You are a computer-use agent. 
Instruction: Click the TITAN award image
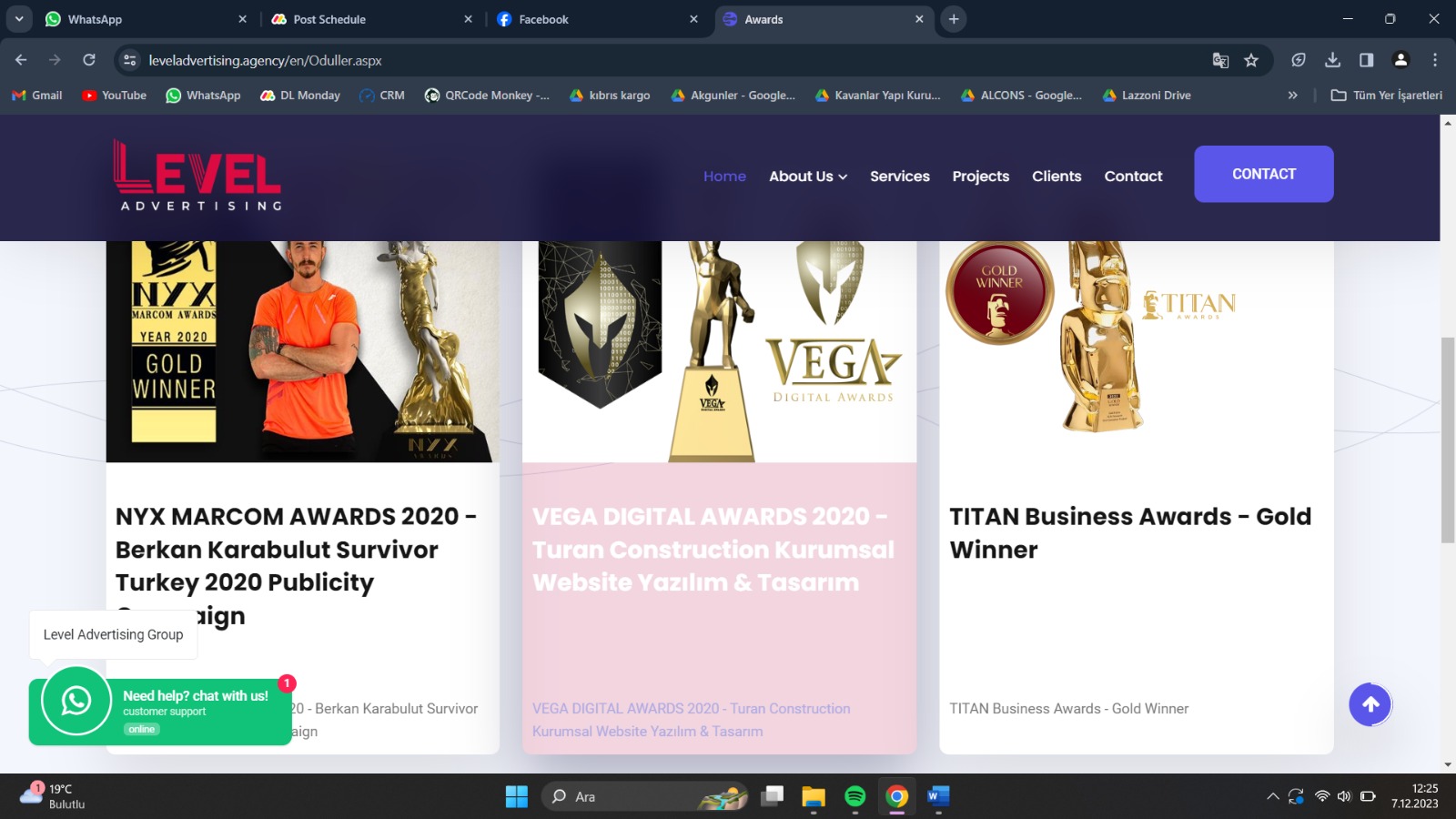(x=1137, y=351)
